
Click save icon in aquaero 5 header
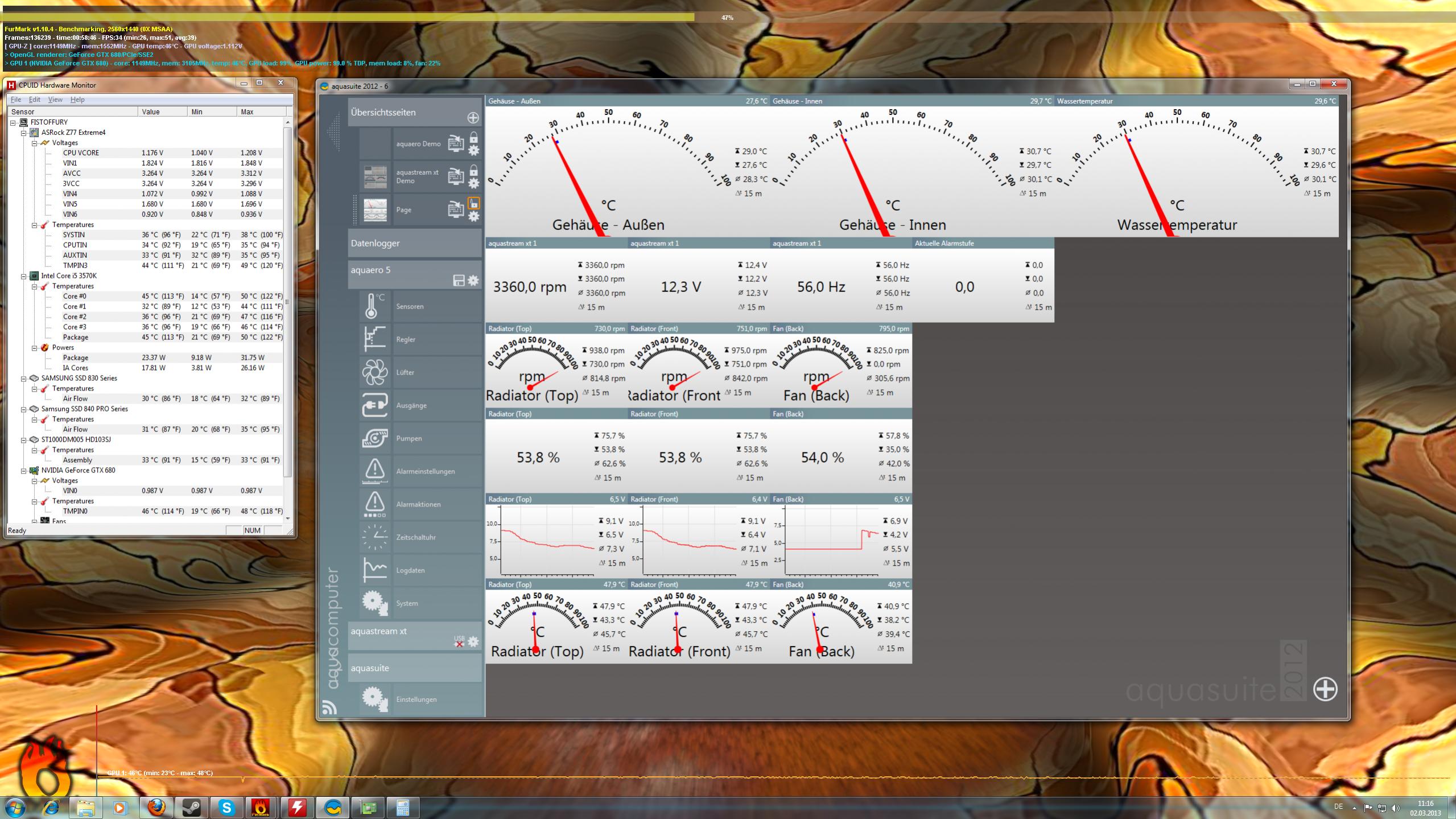tap(459, 280)
